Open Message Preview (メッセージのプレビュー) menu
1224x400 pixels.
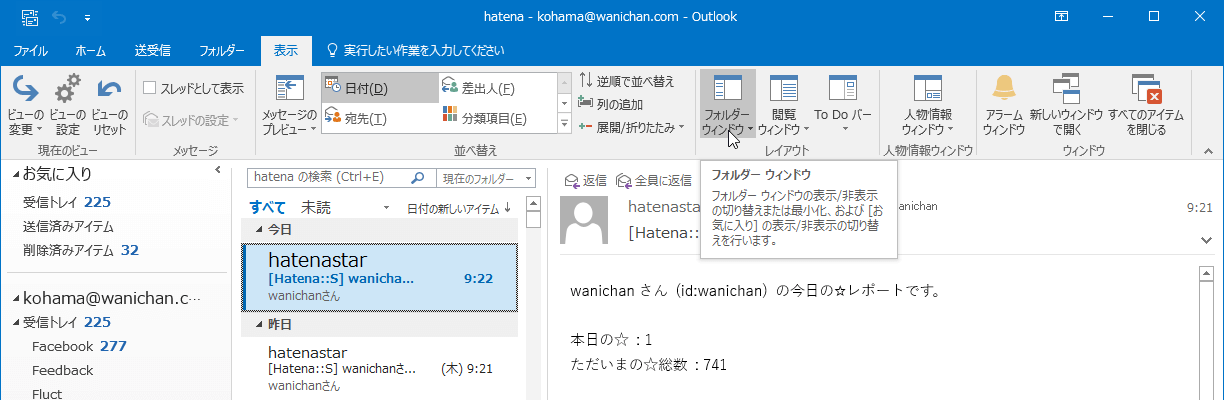point(289,105)
